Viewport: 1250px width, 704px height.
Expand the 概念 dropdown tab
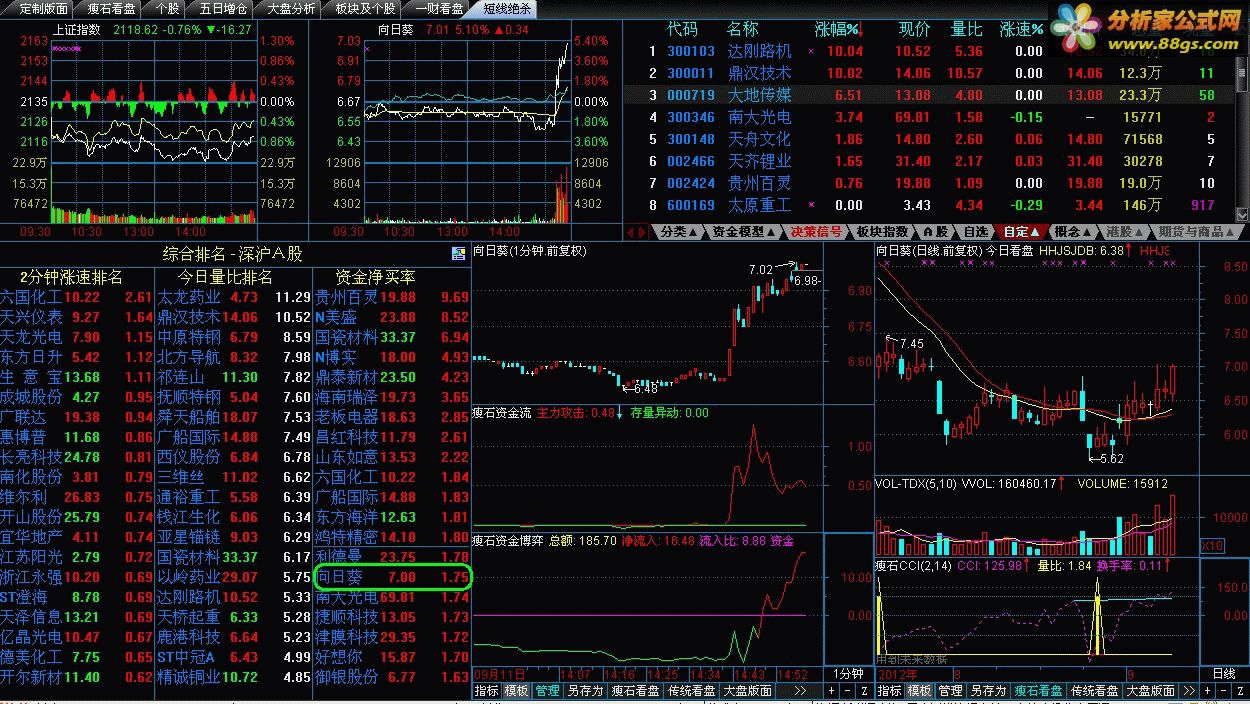pos(1073,231)
